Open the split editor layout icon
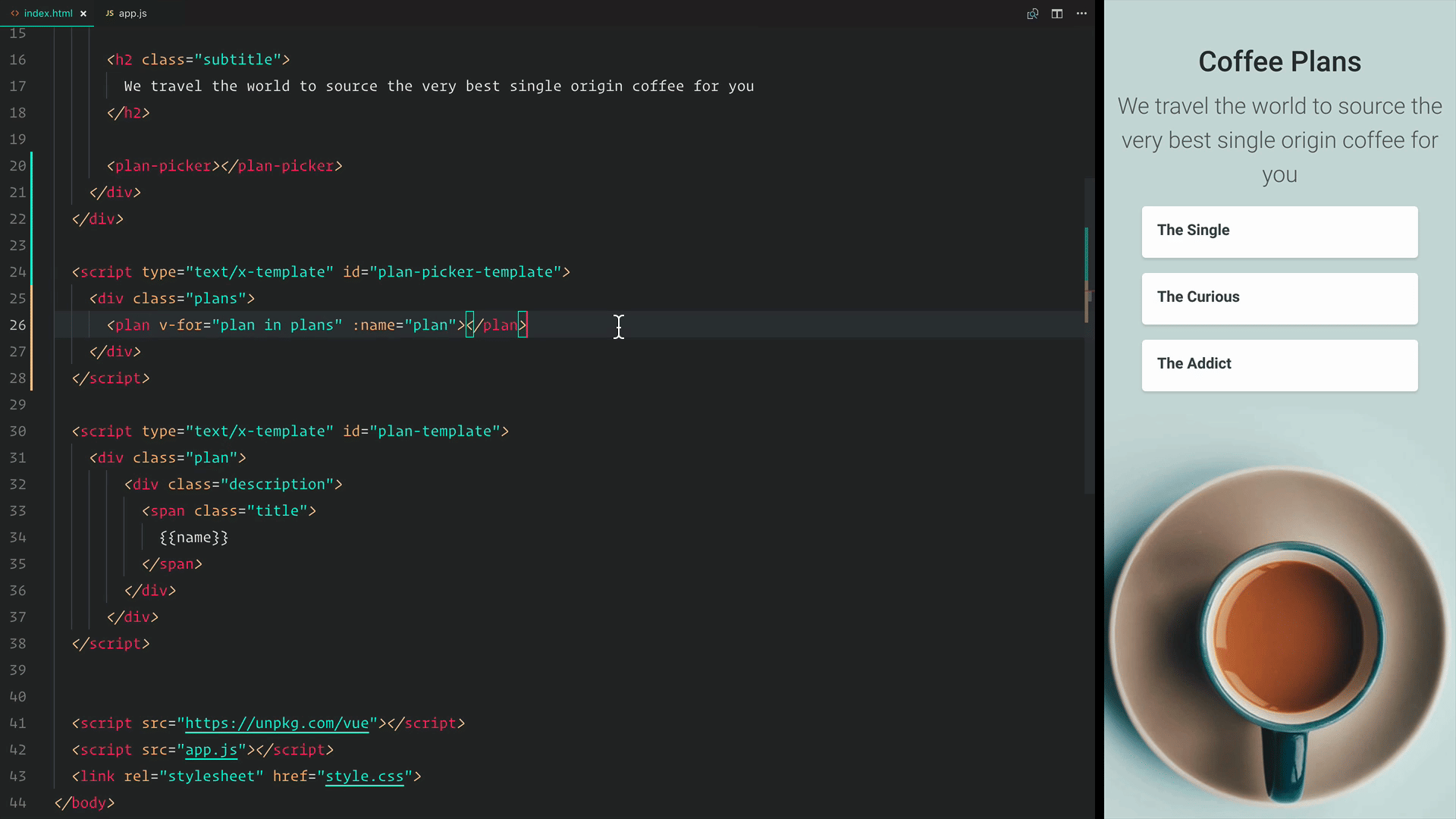1456x819 pixels. pyautogui.click(x=1057, y=14)
